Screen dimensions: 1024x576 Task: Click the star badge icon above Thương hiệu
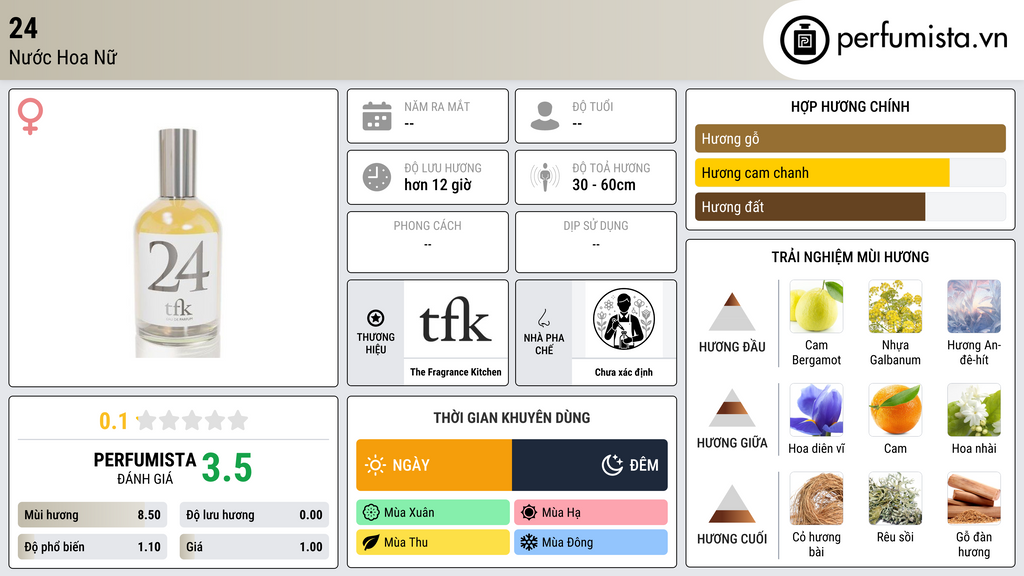[x=376, y=318]
